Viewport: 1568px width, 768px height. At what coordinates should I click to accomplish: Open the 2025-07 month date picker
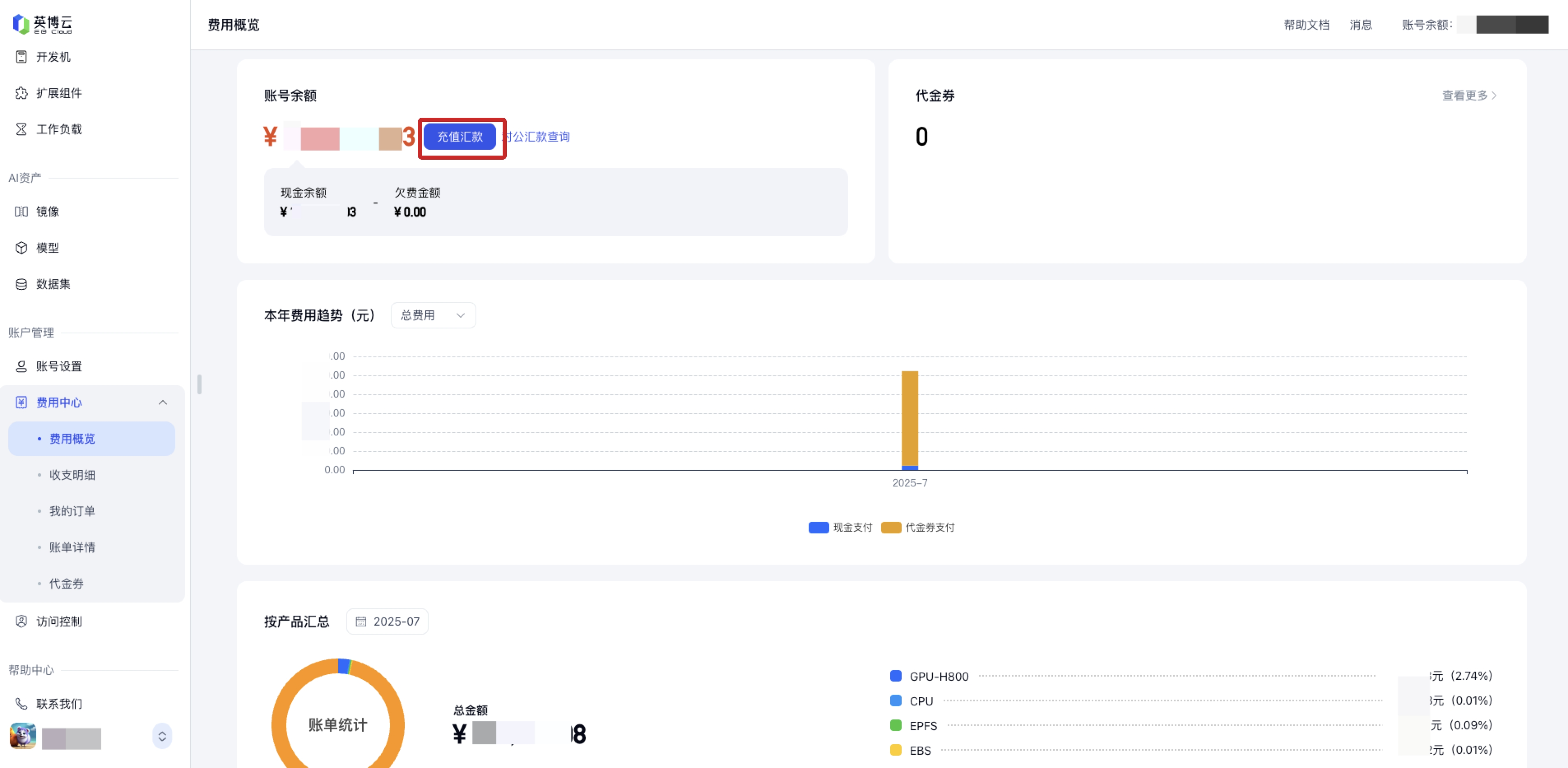tap(387, 621)
